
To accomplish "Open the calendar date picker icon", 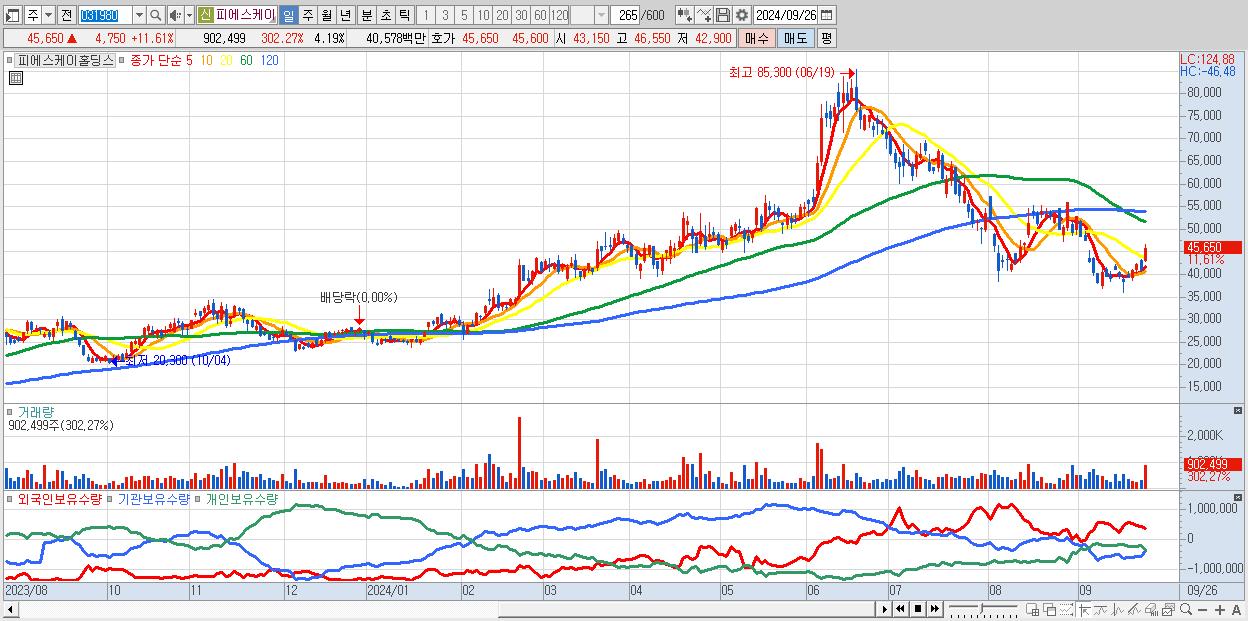I will pos(826,15).
